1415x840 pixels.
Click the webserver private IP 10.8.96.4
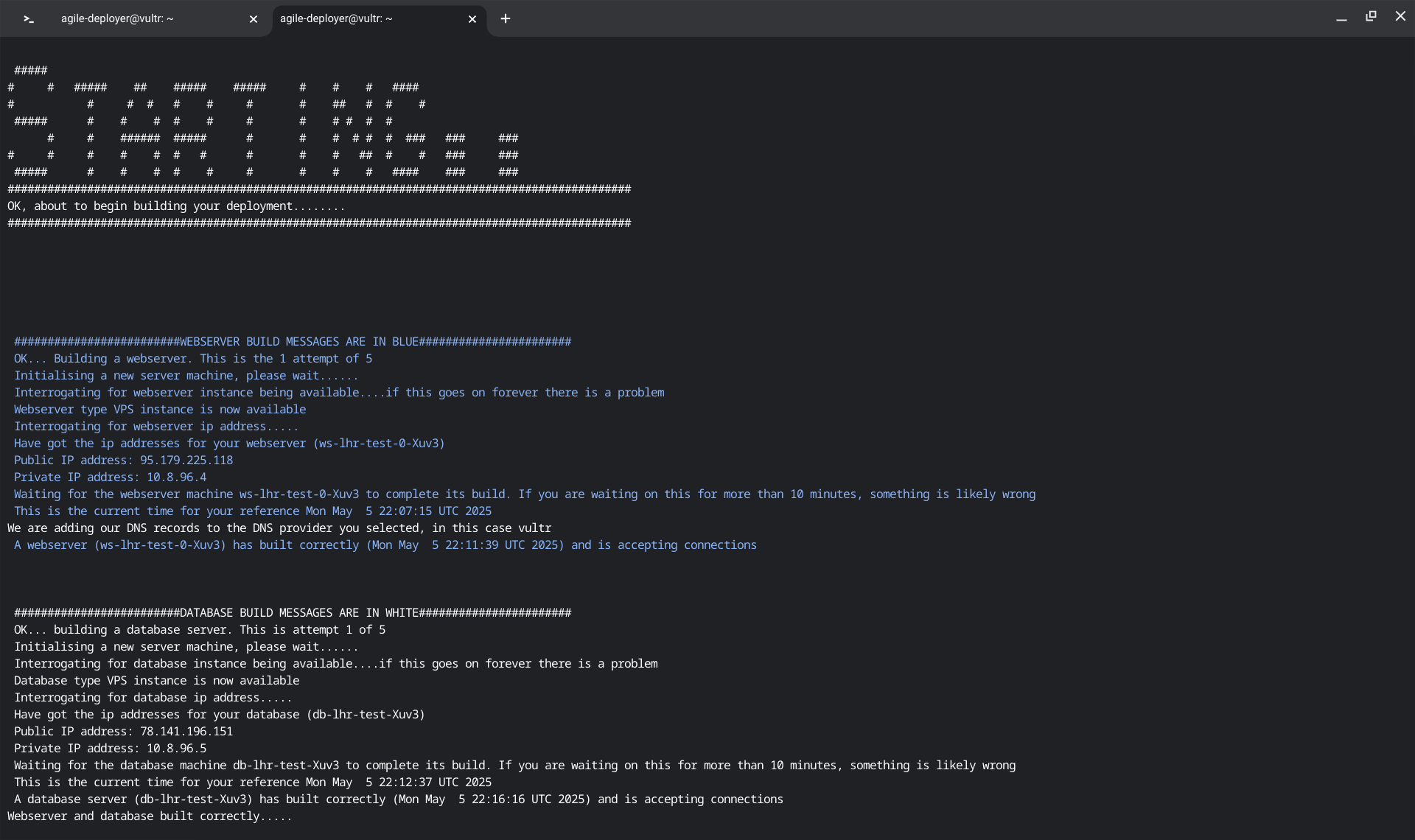point(176,477)
